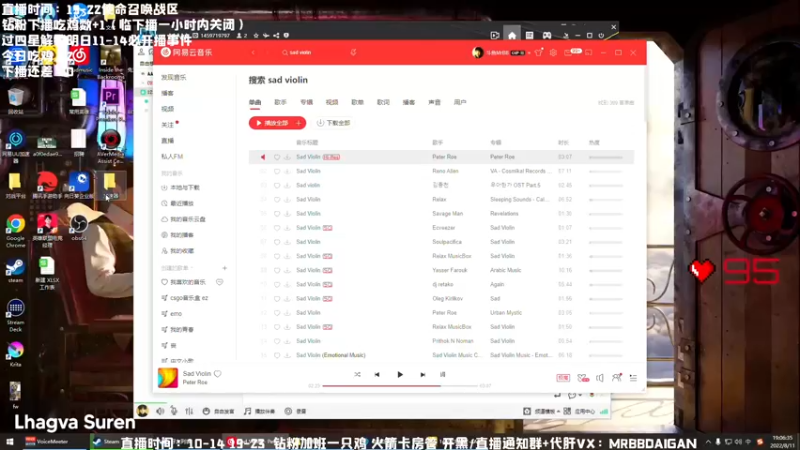The image size is (800, 450).
Task: Click the Play All red button
Action: (271, 123)
